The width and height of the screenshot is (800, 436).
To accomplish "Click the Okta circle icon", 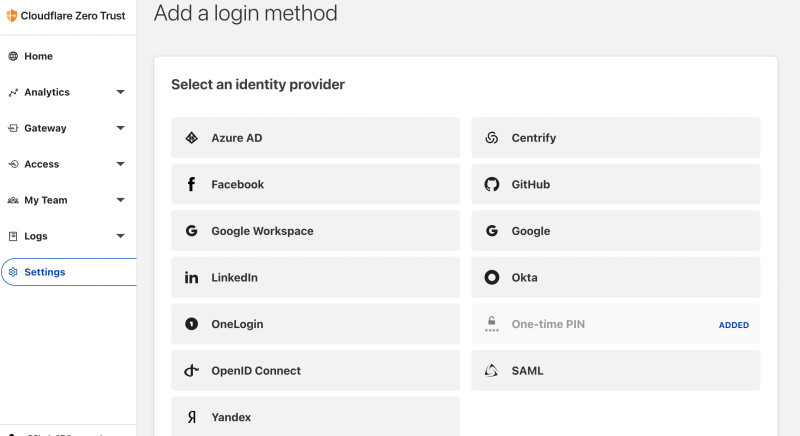I will [x=491, y=278].
